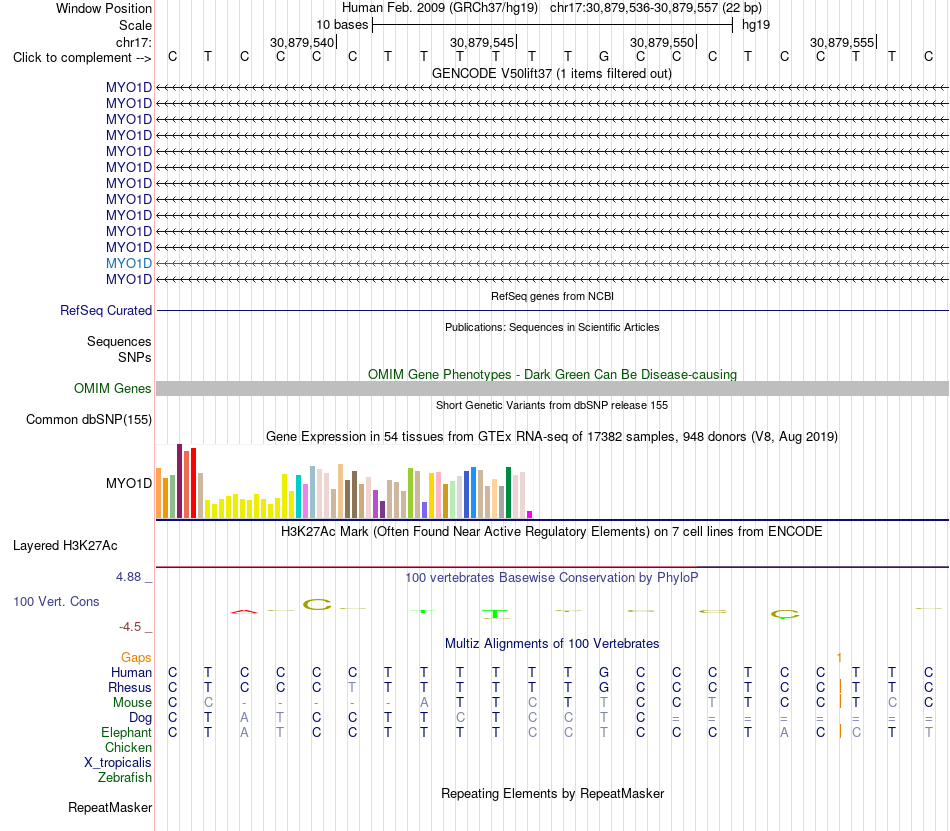
Task: Click 'Multiz Alignments of 100 Vertebrates' title
Action: coord(552,643)
